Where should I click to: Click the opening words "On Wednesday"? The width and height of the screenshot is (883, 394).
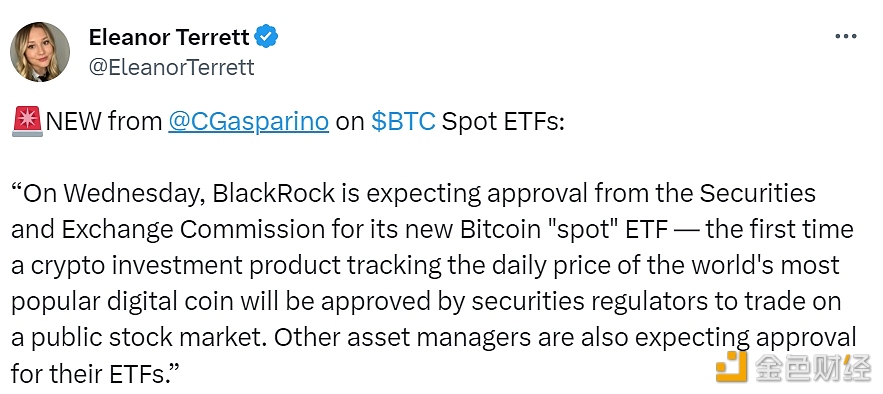[x=112, y=194]
